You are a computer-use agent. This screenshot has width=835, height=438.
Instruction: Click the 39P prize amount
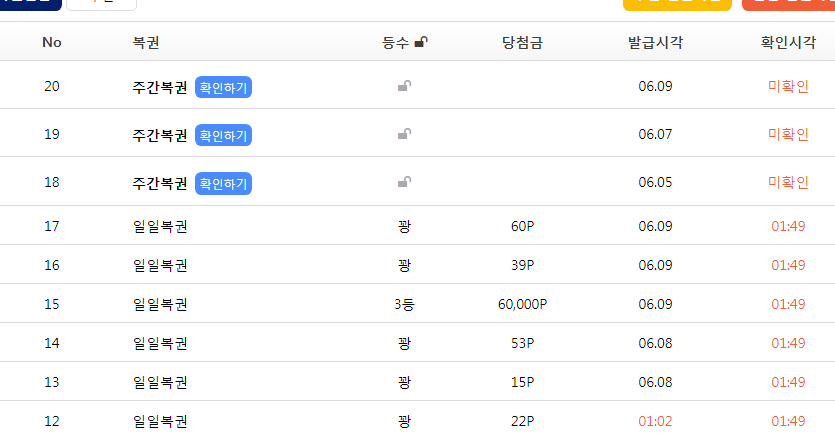[x=522, y=265]
